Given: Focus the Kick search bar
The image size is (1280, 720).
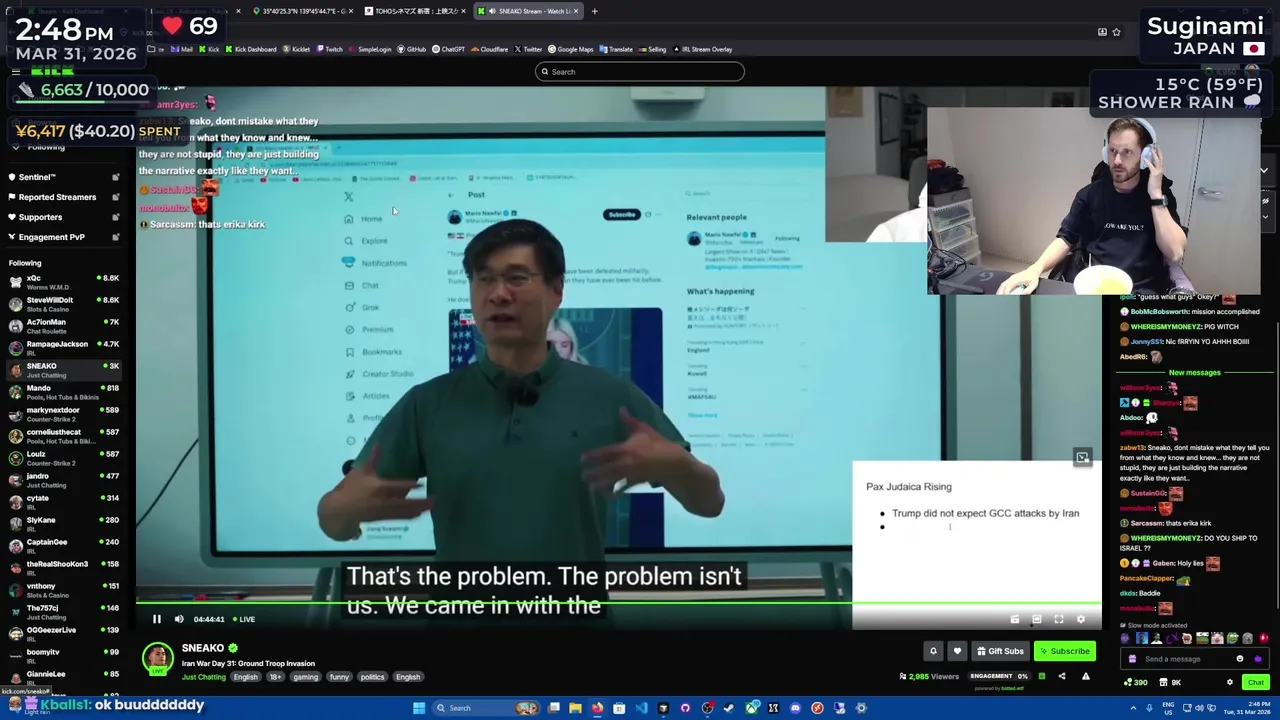Looking at the screenshot, I should (640, 72).
